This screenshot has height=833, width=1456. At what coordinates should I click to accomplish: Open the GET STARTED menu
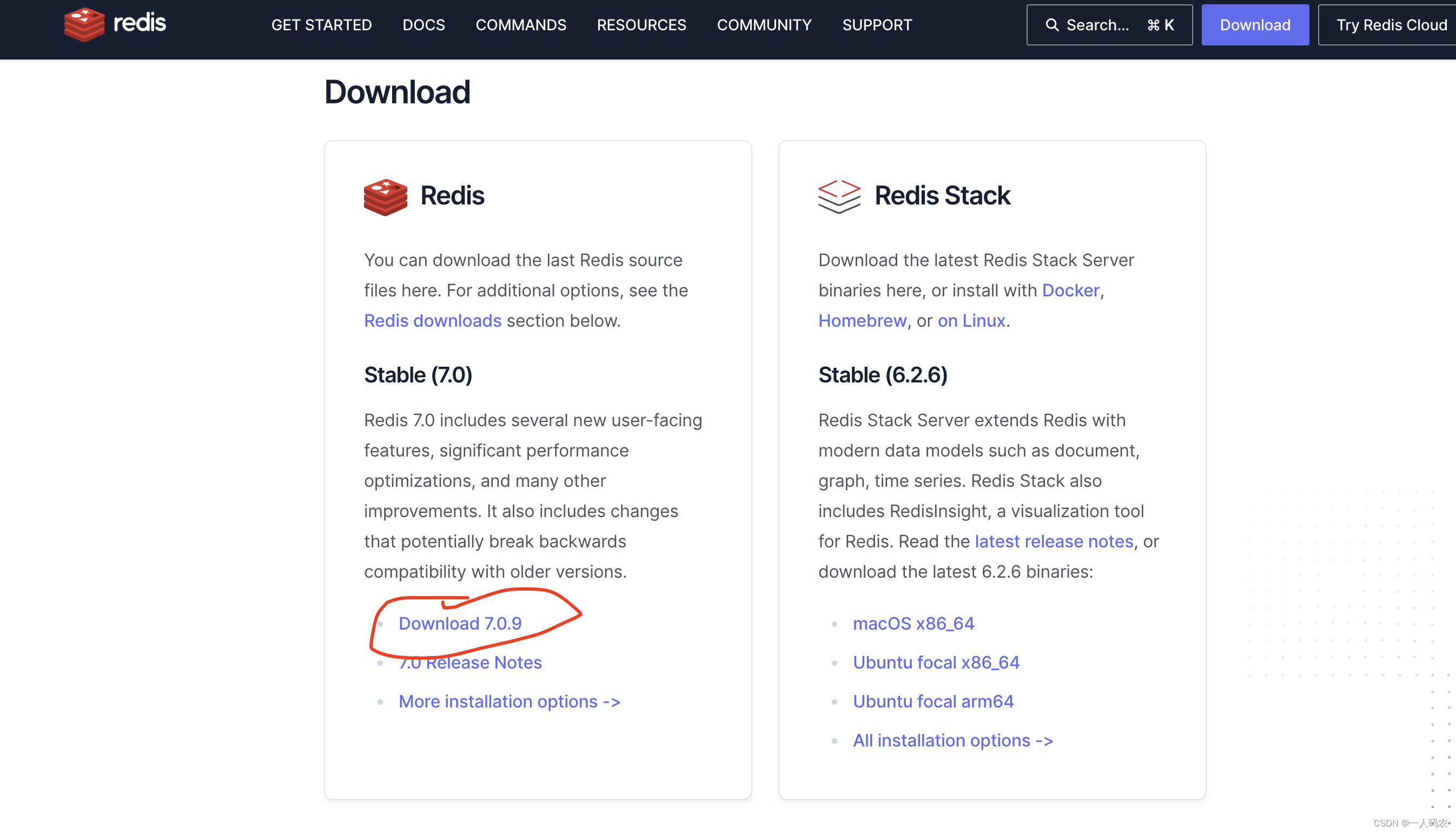[321, 24]
